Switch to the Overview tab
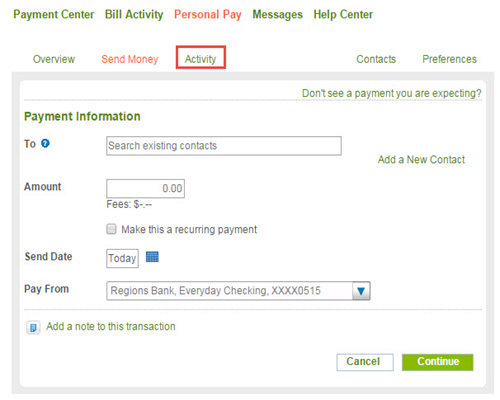 click(54, 59)
